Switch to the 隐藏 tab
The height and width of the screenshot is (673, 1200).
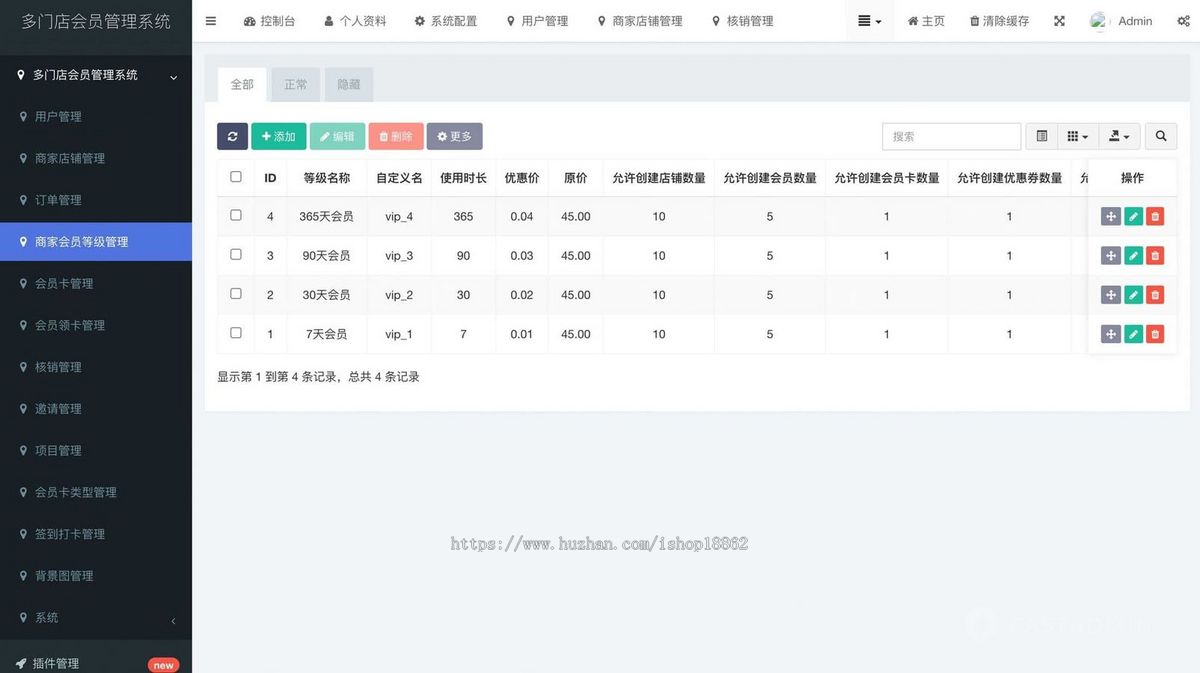(348, 84)
